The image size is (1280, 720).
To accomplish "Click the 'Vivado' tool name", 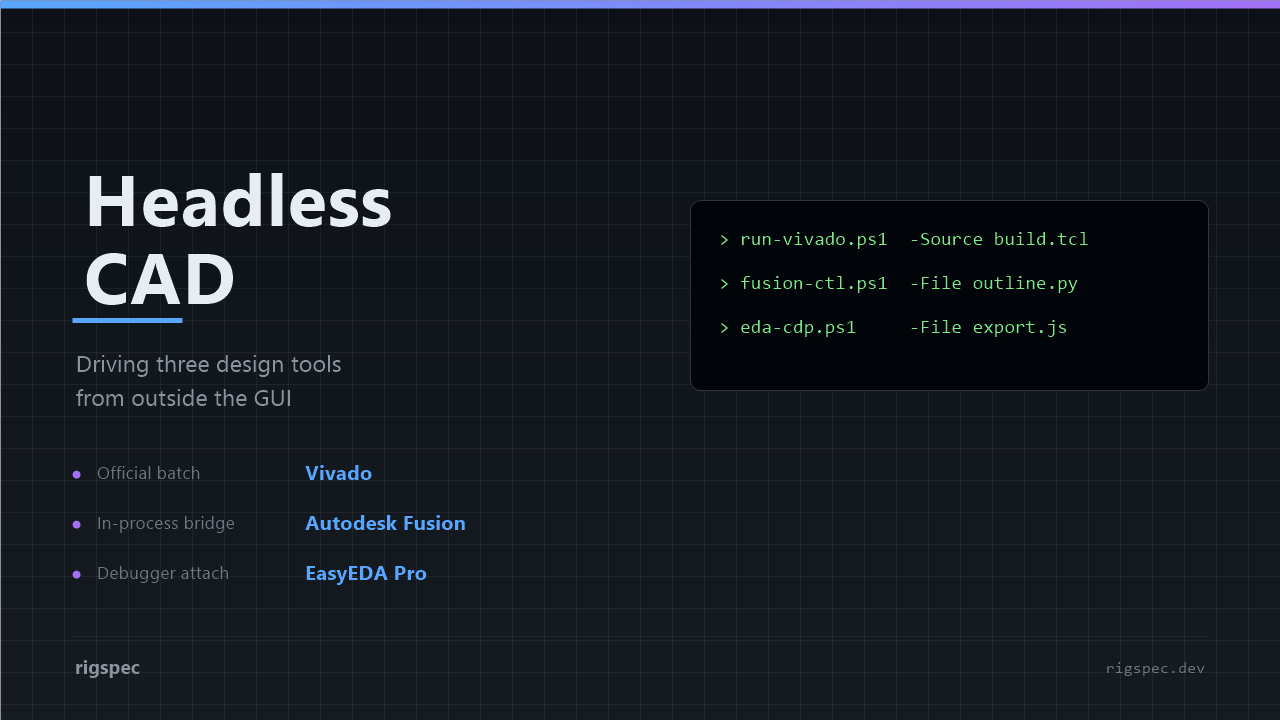I will click(x=338, y=473).
